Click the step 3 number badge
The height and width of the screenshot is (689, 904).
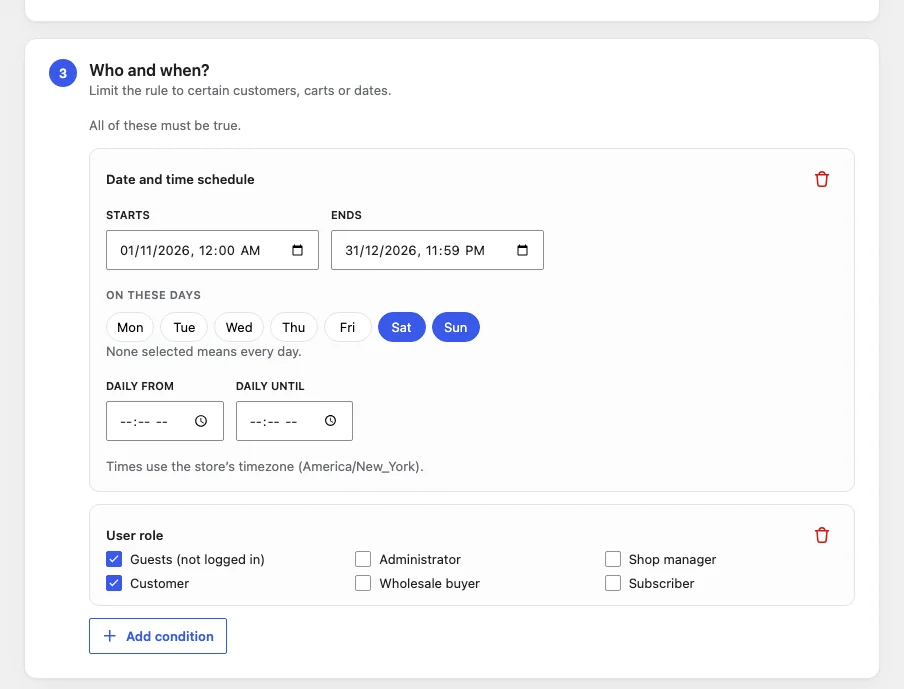click(x=63, y=73)
